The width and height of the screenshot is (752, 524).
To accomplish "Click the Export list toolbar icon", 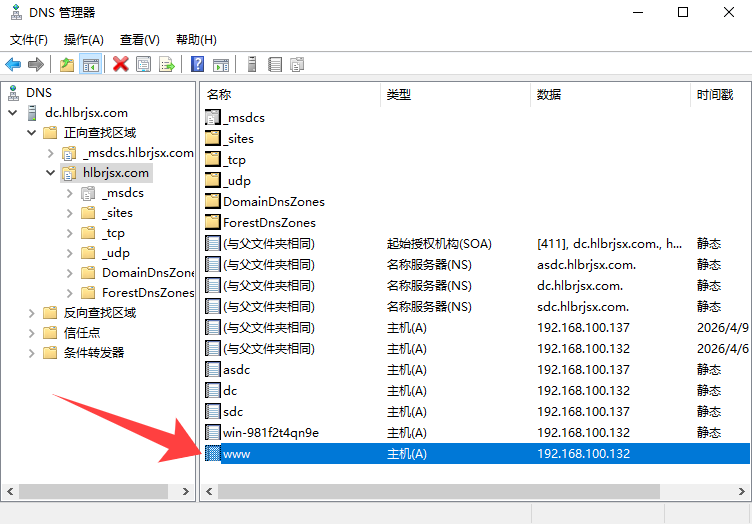I will point(167,64).
